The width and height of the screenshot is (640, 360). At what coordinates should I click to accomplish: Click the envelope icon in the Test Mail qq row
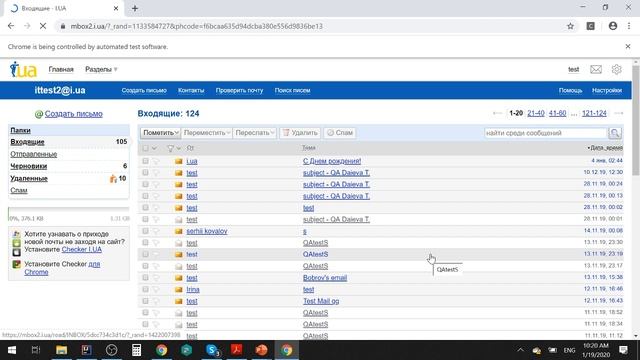(x=178, y=301)
